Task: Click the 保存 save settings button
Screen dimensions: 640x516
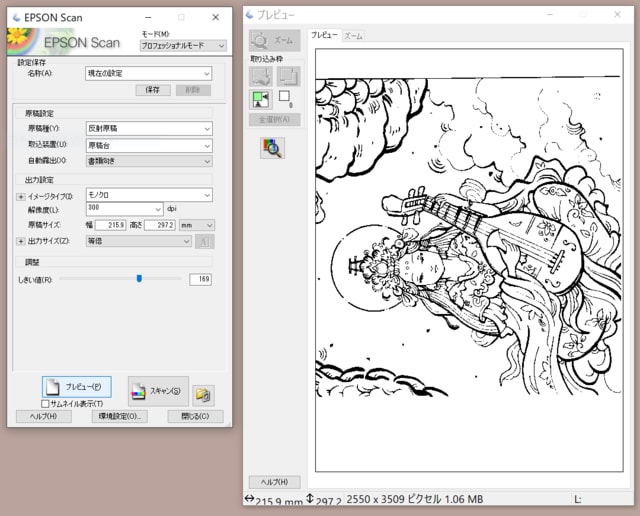Action: click(153, 89)
